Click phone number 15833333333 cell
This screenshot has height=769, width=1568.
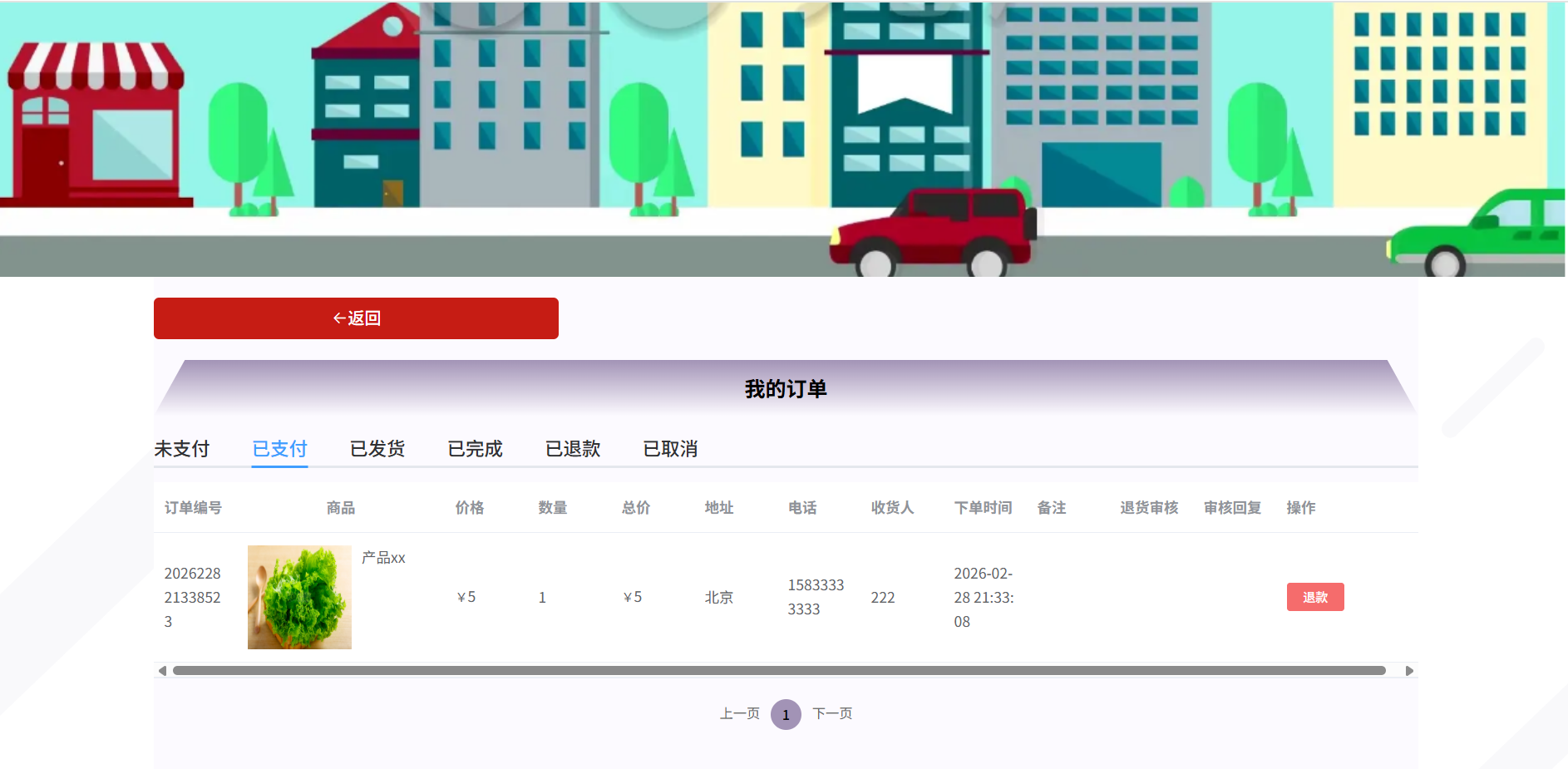816,597
